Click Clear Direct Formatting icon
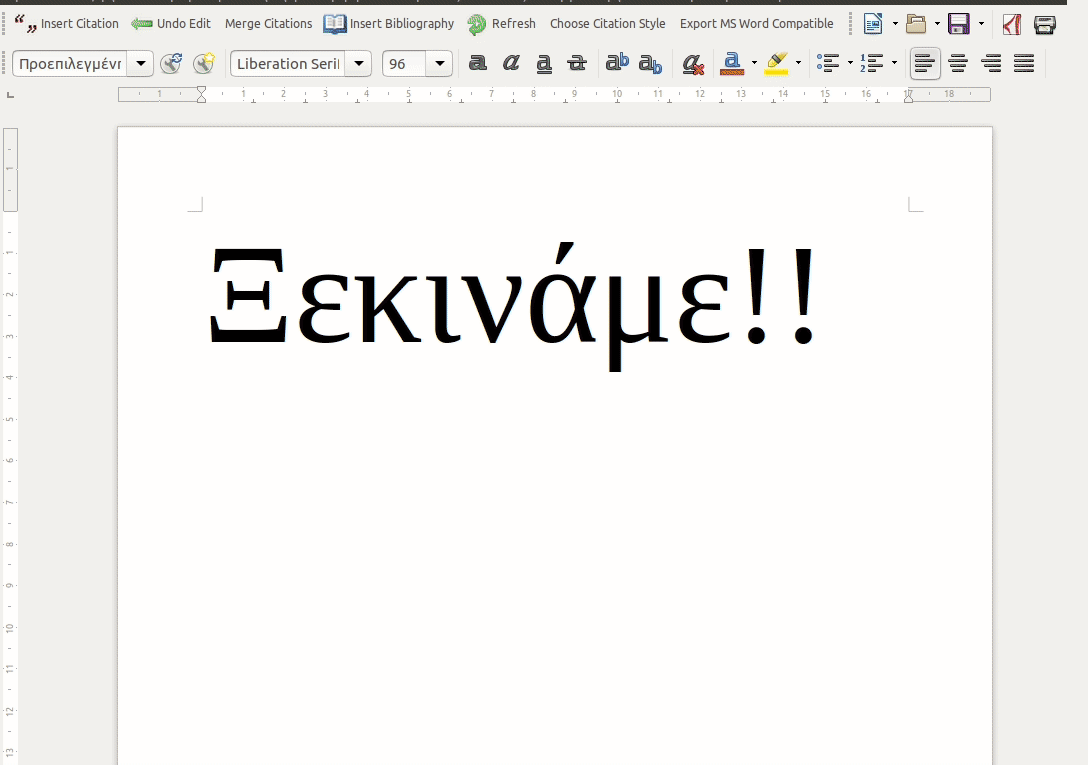 [692, 65]
